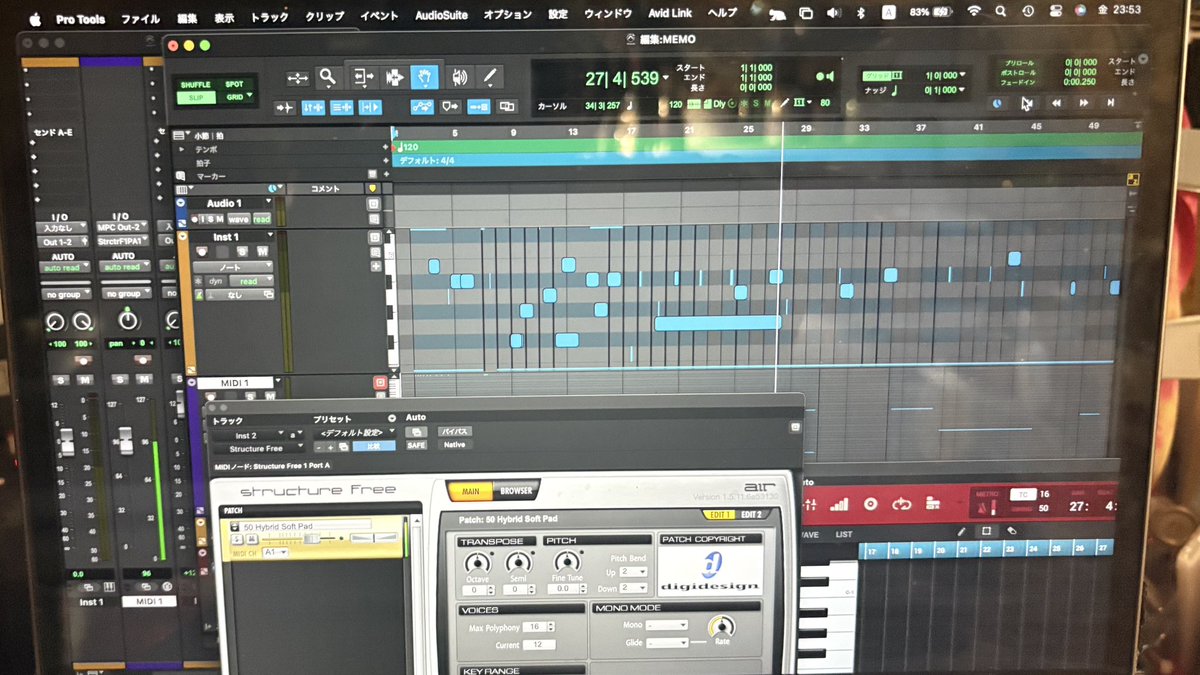The width and height of the screenshot is (1200, 675).
Task: Toggle Tab to Transients button
Action: point(284,107)
